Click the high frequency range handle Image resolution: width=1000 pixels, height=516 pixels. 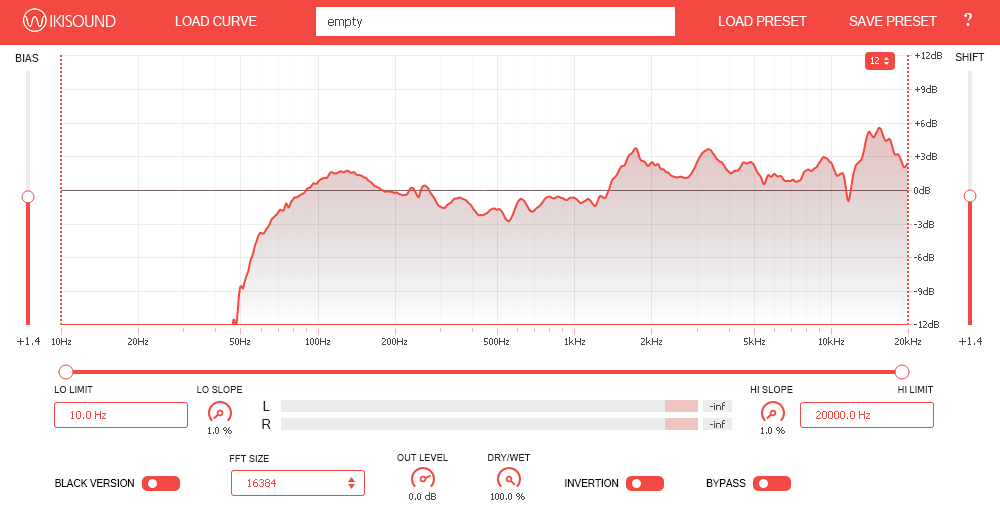pos(902,371)
